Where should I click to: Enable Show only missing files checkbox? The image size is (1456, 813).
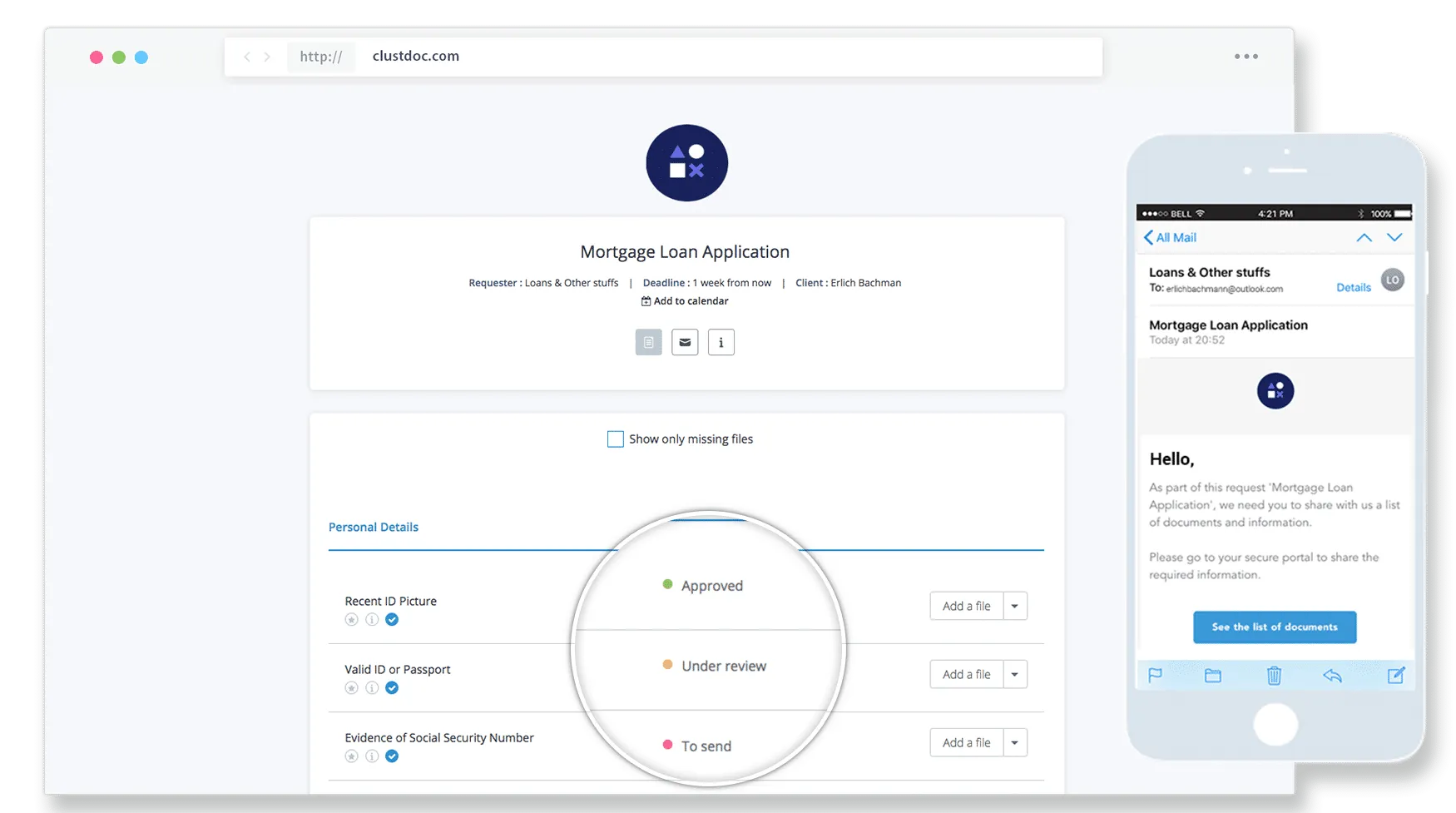coord(615,439)
